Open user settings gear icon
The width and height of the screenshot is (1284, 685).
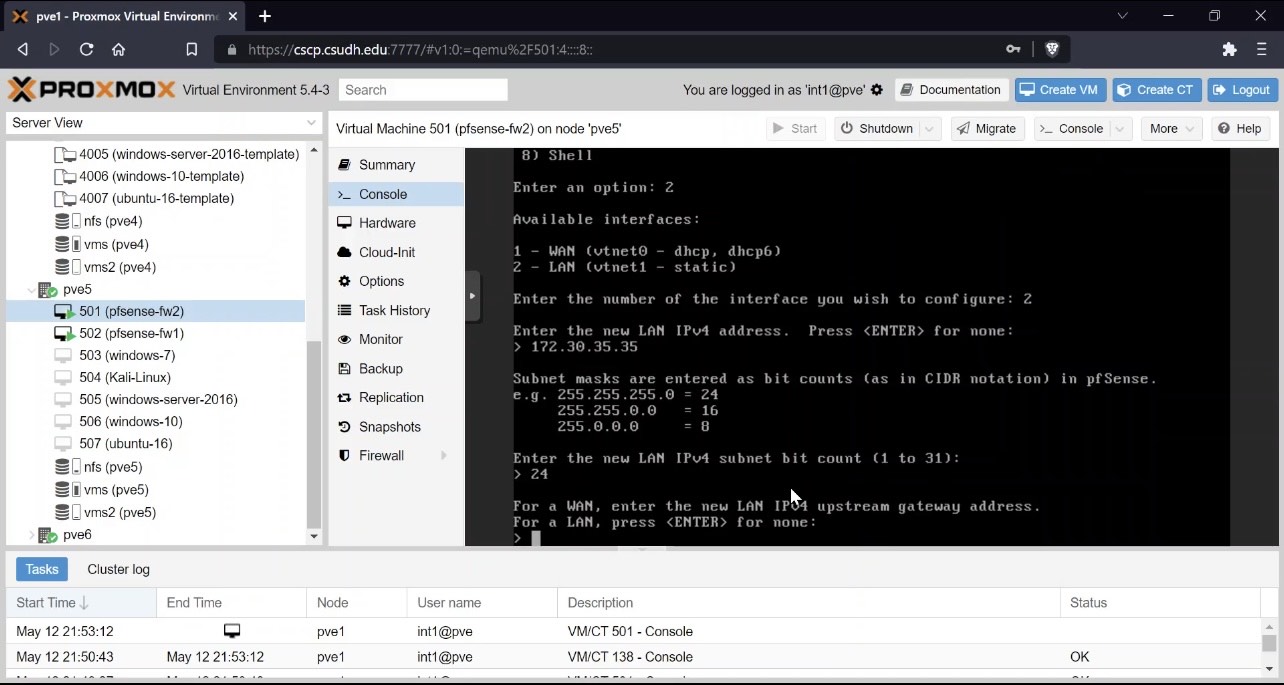tap(877, 90)
